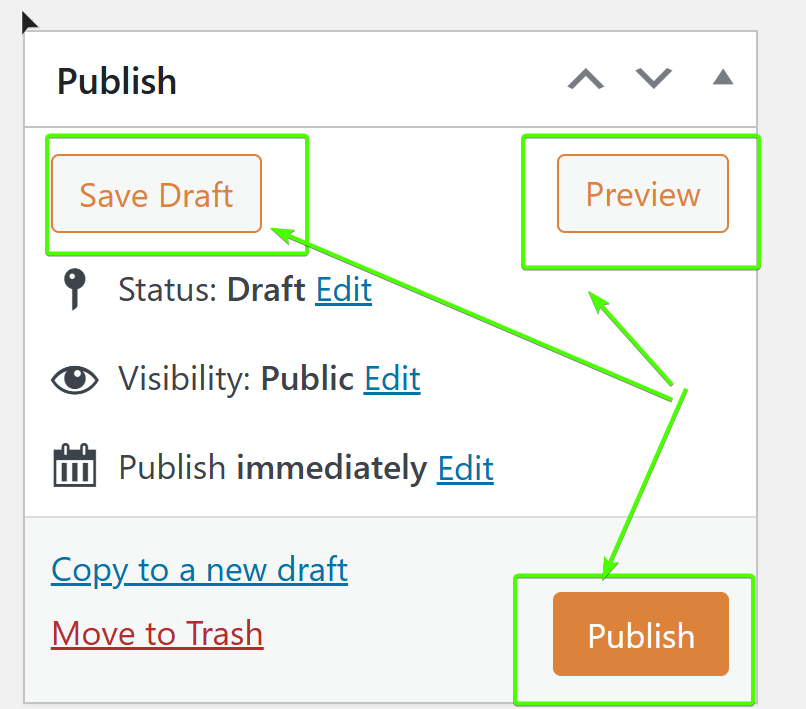806x709 pixels.
Task: Click the move up chevron arrow
Action: (586, 79)
